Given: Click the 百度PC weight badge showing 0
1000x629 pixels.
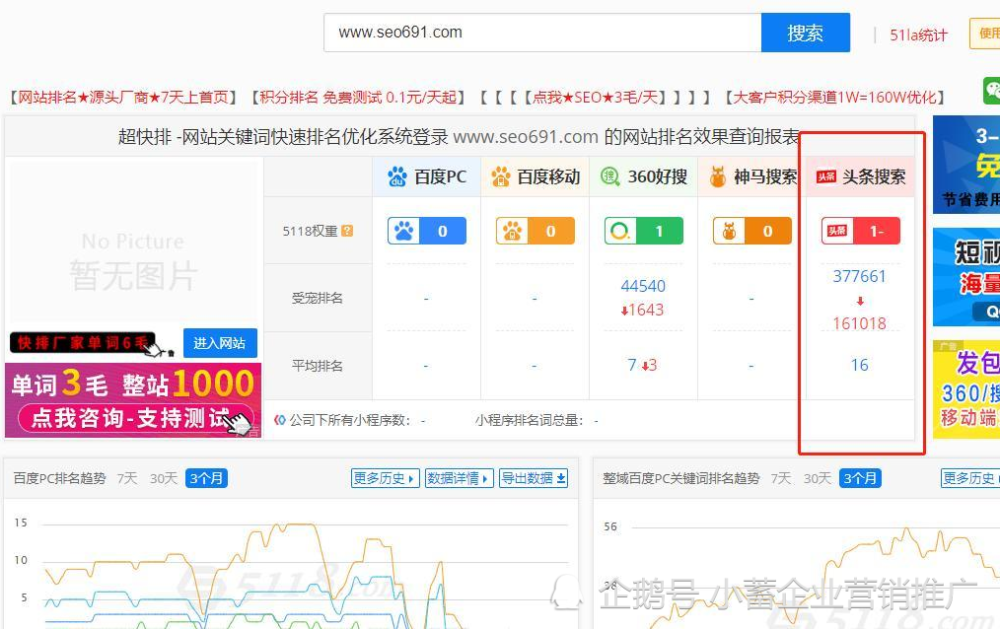Looking at the screenshot, I should point(427,231).
